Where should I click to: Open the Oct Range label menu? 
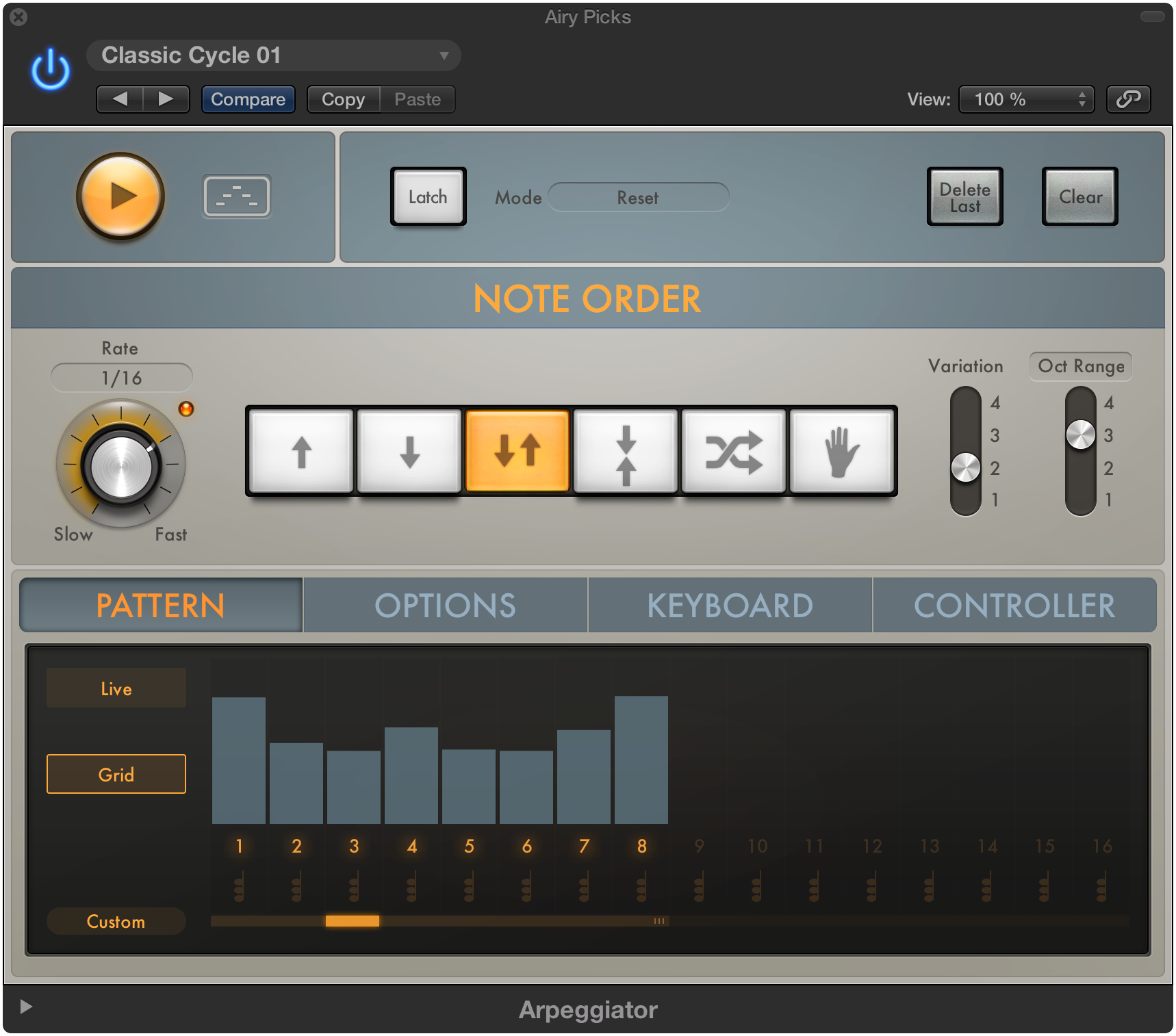pos(1081,366)
